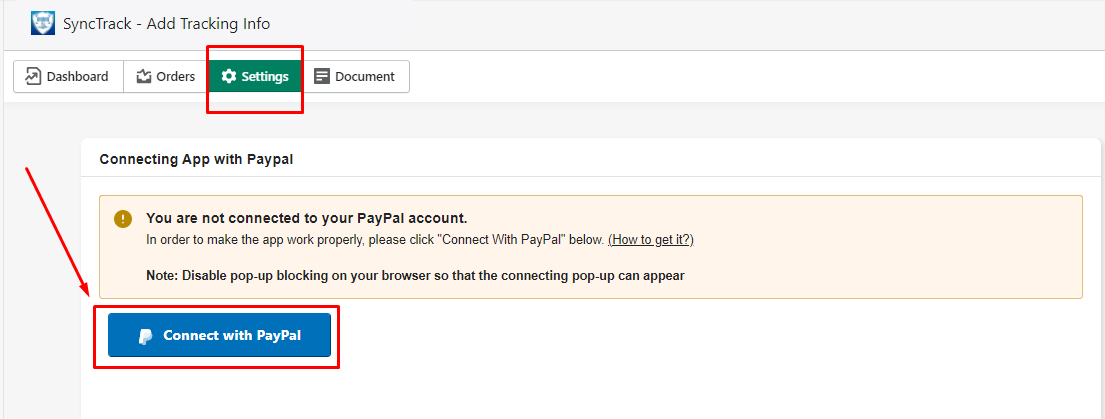Switch to the Orders tab

click(166, 76)
